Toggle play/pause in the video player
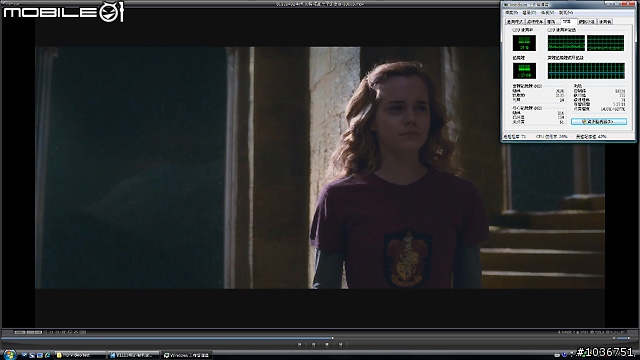The image size is (640, 360). pyautogui.click(x=313, y=344)
